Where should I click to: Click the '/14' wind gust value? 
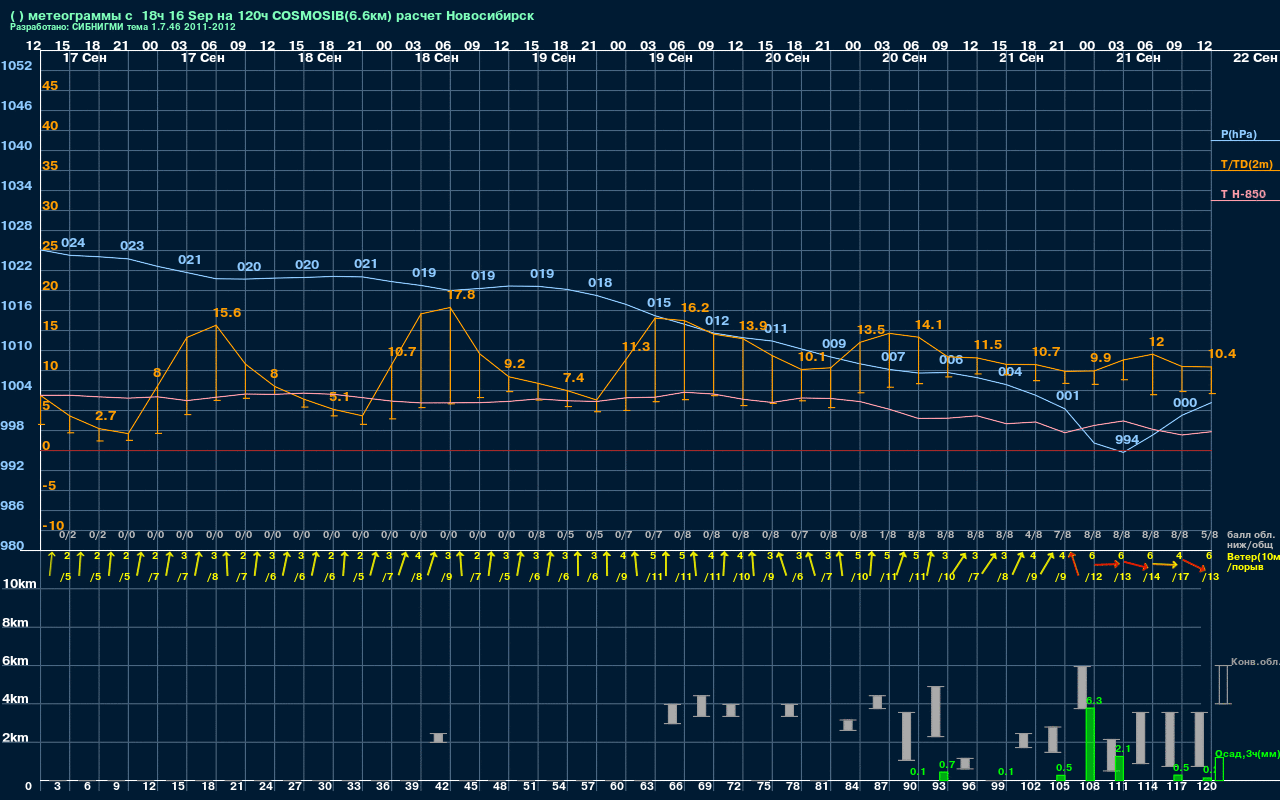point(1152,577)
